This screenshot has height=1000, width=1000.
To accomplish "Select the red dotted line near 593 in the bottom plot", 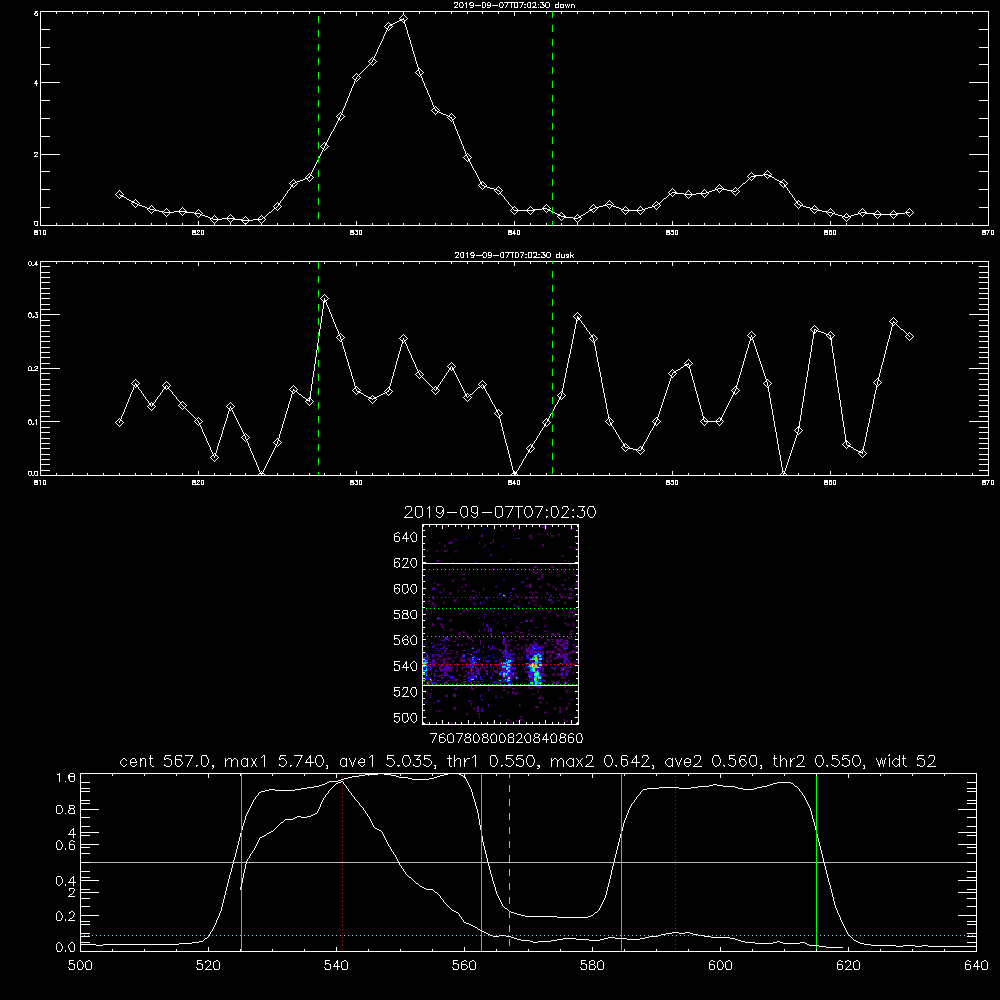I will pyautogui.click(x=675, y=862).
